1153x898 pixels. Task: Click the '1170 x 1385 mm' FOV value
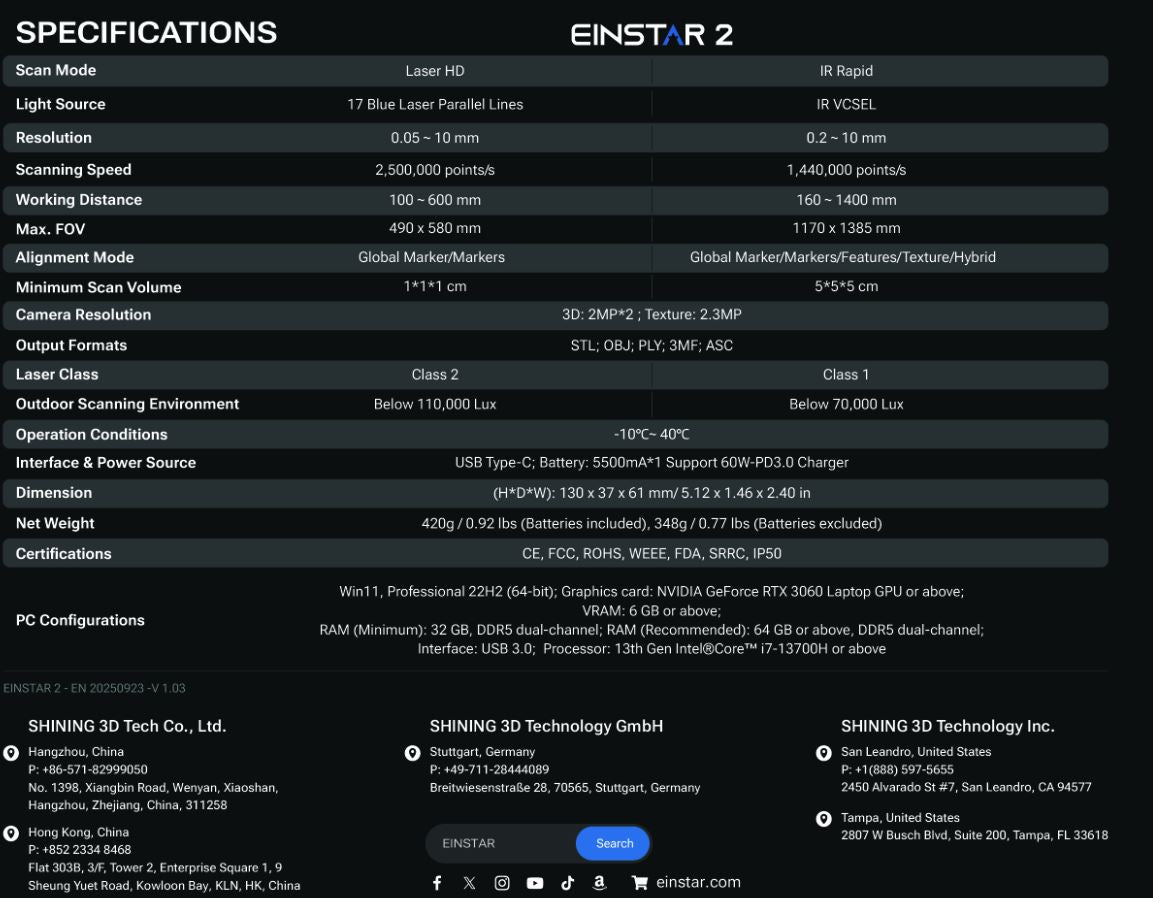click(x=846, y=228)
